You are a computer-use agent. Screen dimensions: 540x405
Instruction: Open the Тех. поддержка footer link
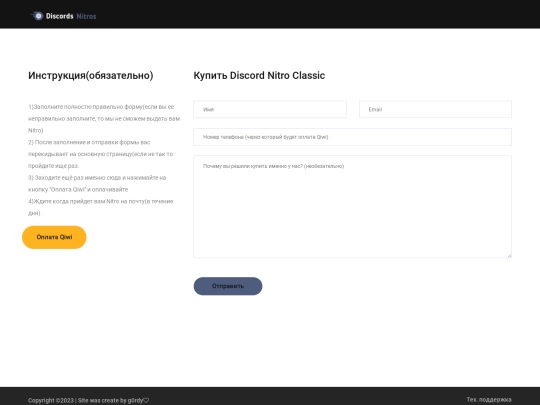coord(489,399)
